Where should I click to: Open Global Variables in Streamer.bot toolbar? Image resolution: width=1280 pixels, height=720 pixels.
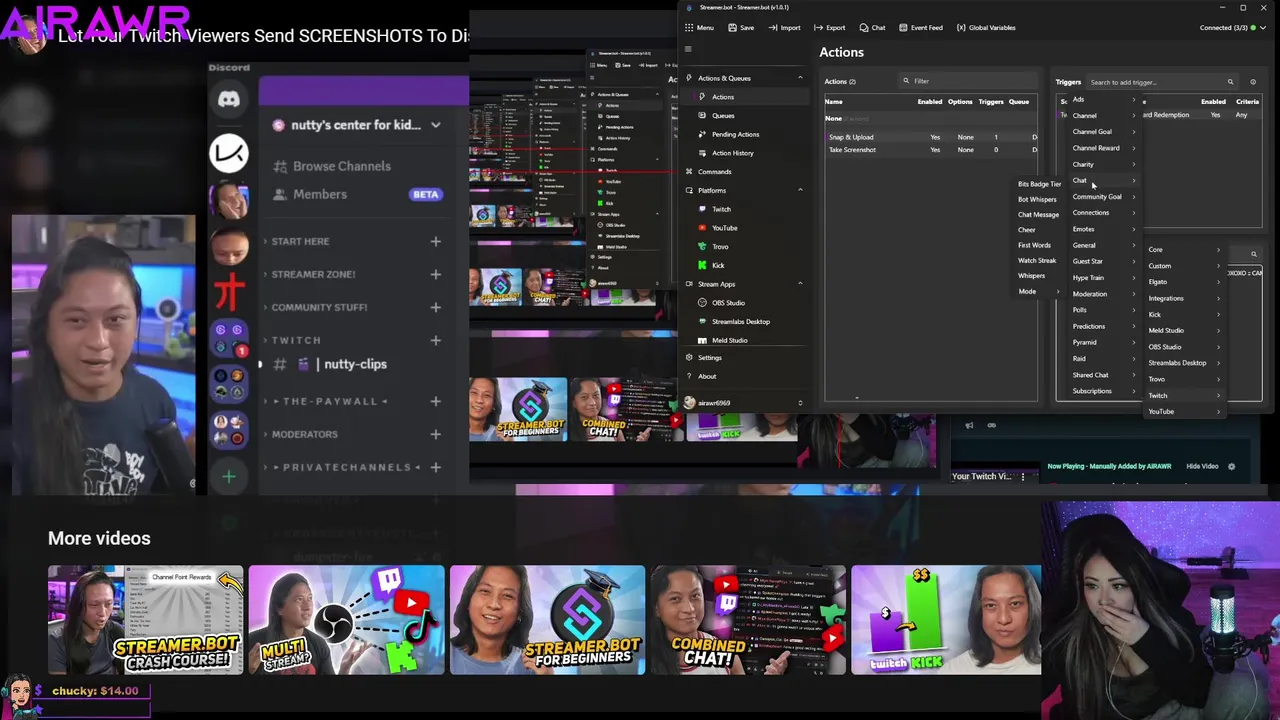coord(986,28)
